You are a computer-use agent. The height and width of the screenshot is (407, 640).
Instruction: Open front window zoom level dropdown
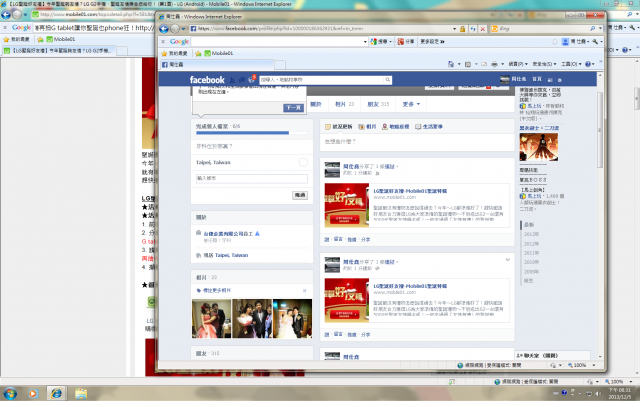click(x=593, y=365)
